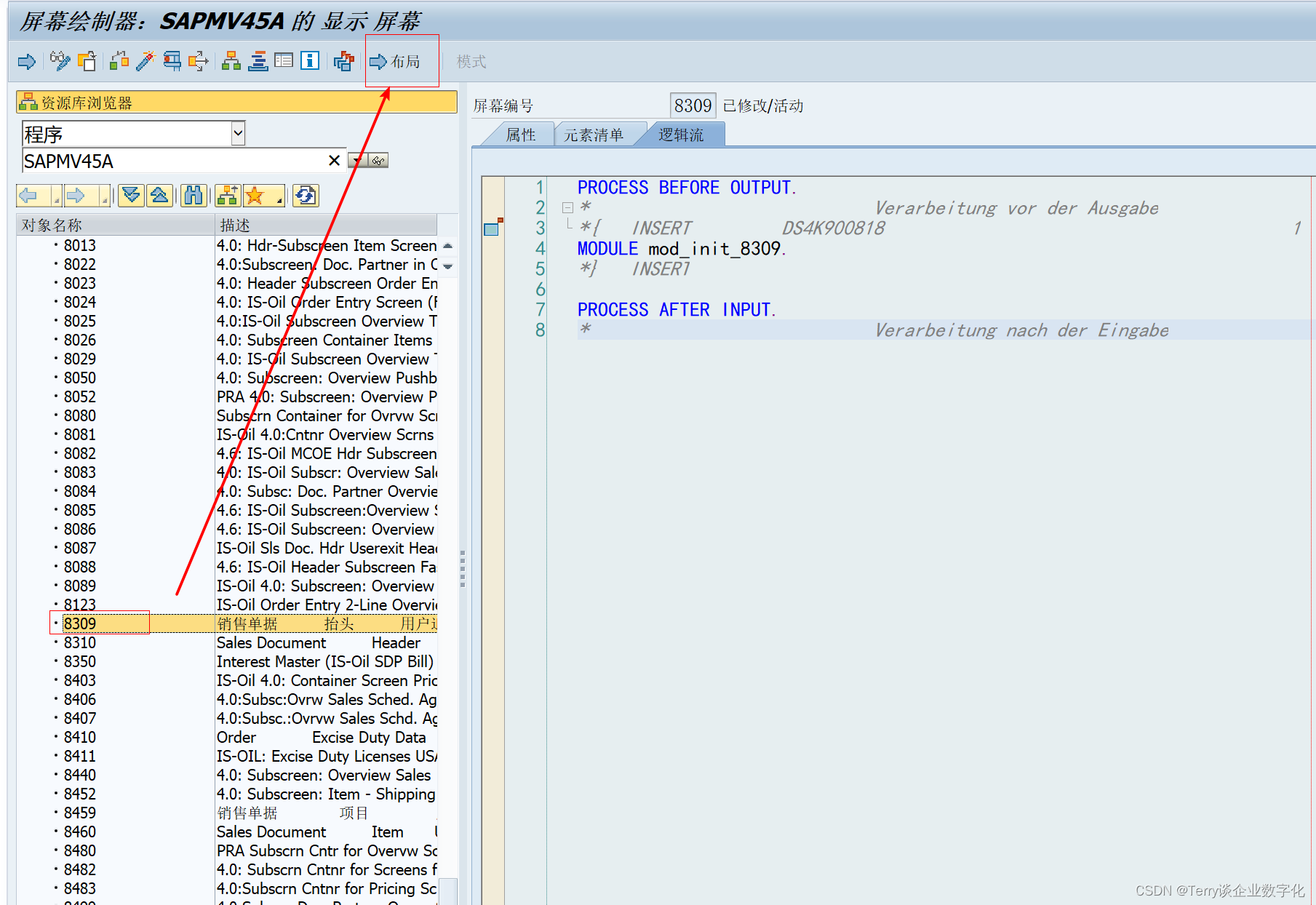Open the 程序 object type dropdown
1316x905 pixels.
click(x=236, y=133)
